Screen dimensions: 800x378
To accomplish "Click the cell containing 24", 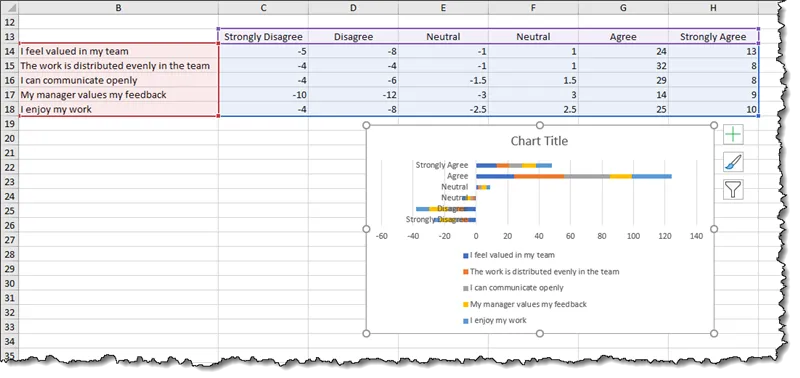I will pos(623,51).
